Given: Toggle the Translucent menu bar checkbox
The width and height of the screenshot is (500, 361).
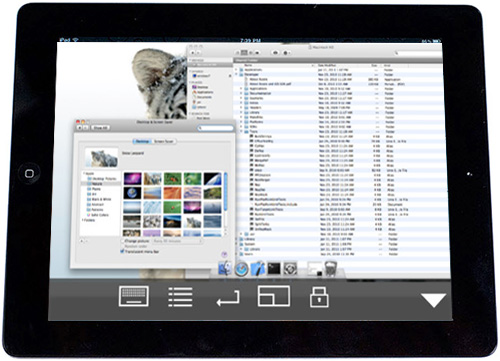Looking at the screenshot, I should coord(122,251).
